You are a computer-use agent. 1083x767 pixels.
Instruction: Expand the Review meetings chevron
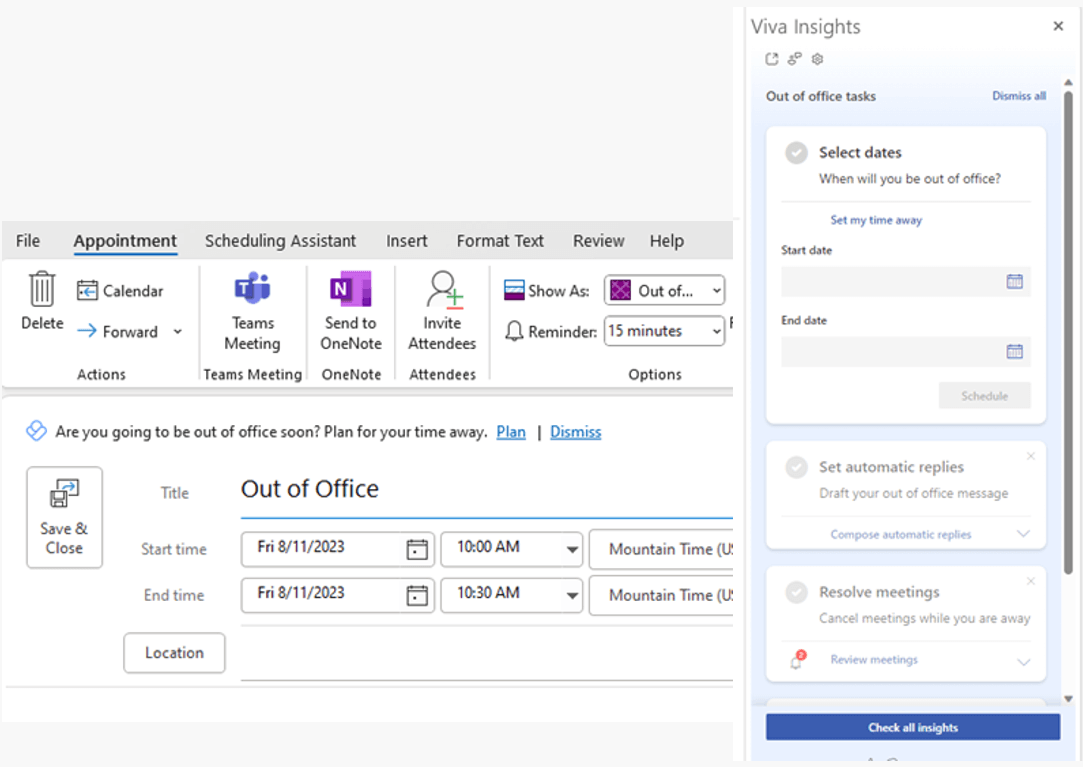tap(1023, 661)
